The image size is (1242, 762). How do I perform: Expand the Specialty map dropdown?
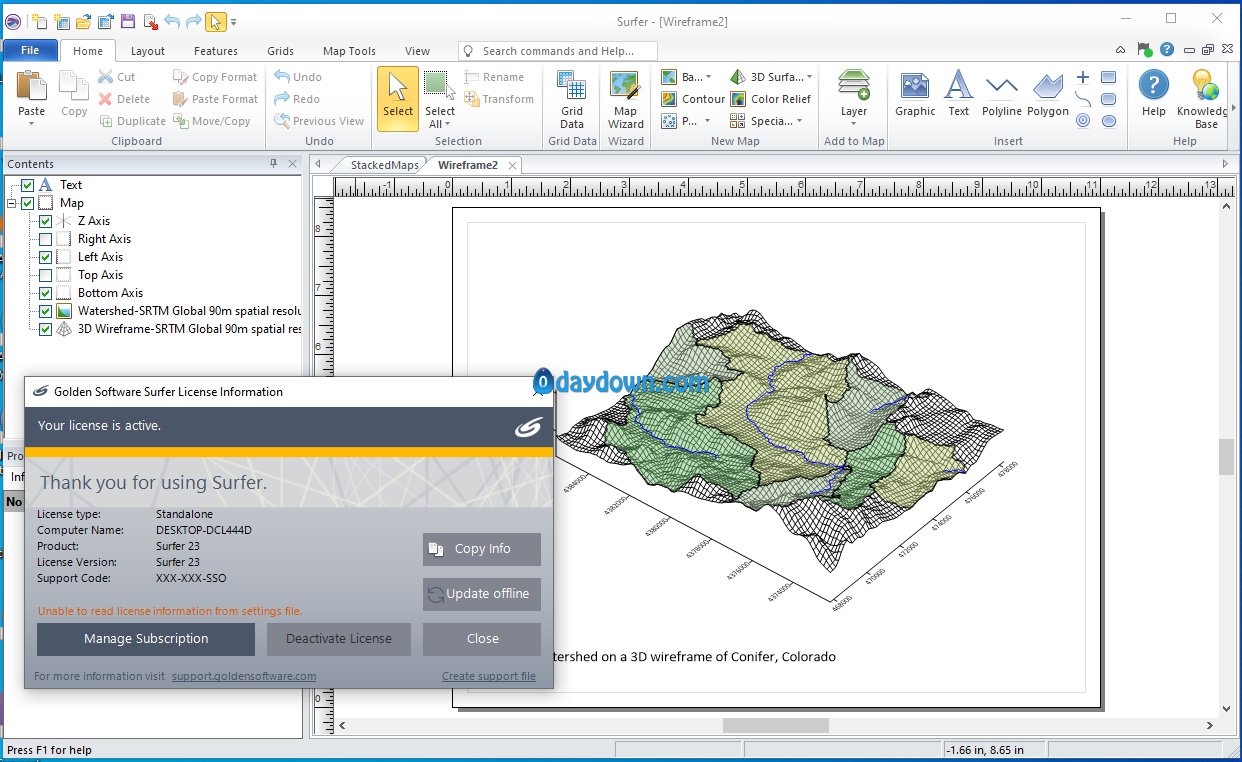pos(799,121)
